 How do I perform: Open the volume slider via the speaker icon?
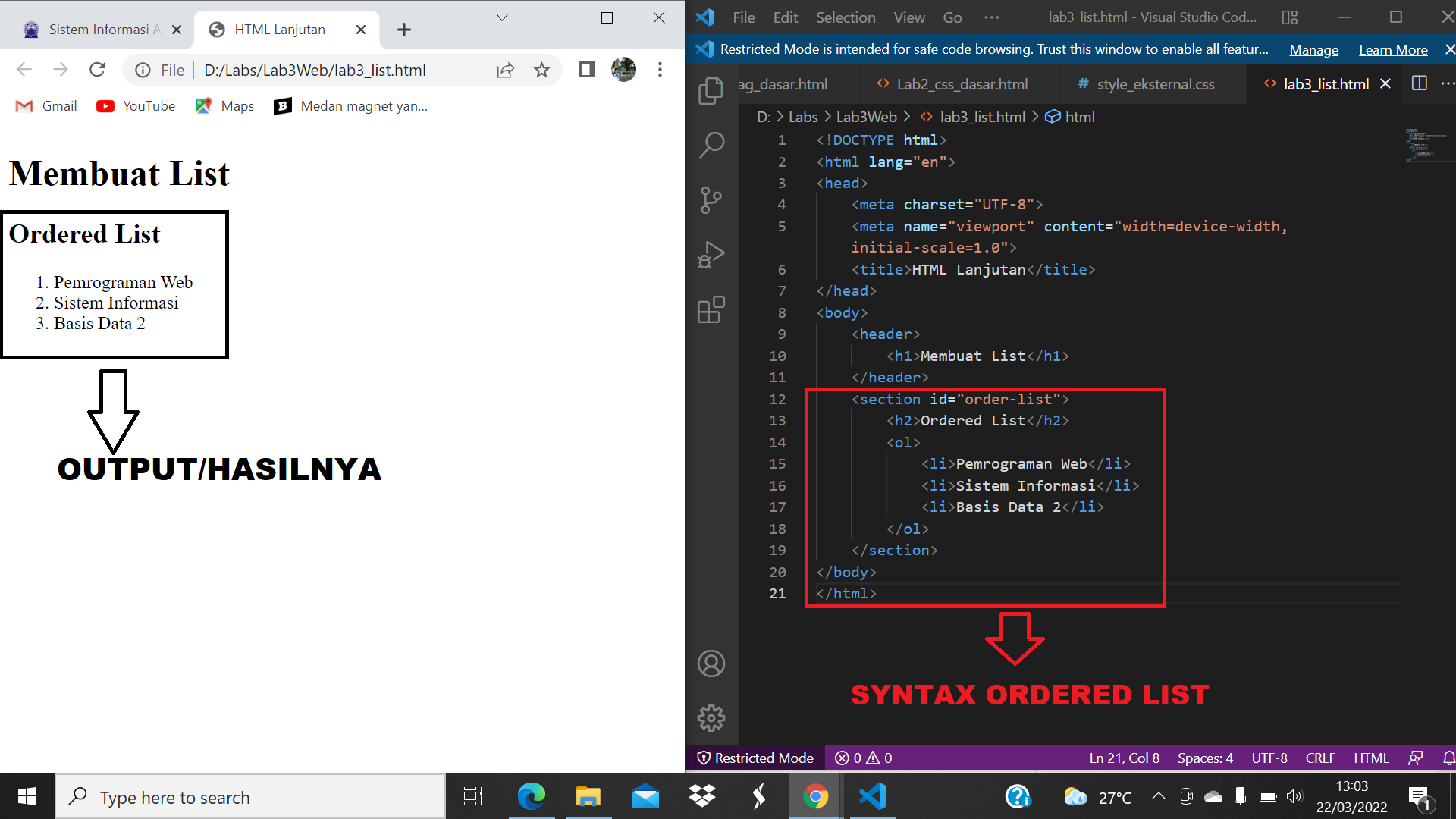point(1294,796)
